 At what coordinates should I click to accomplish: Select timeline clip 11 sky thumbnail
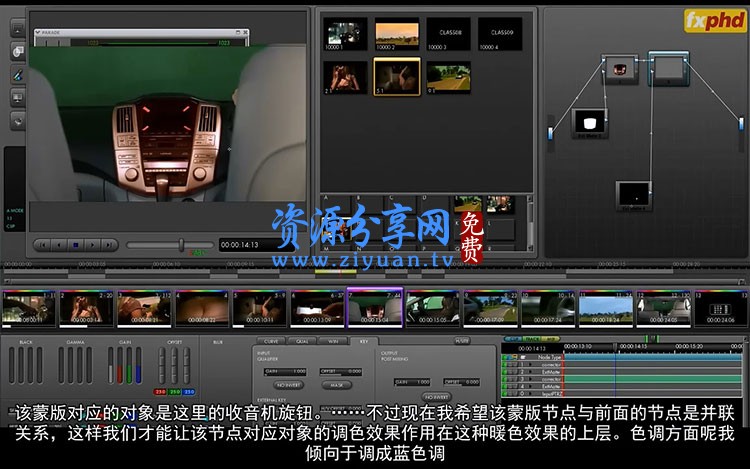point(606,309)
